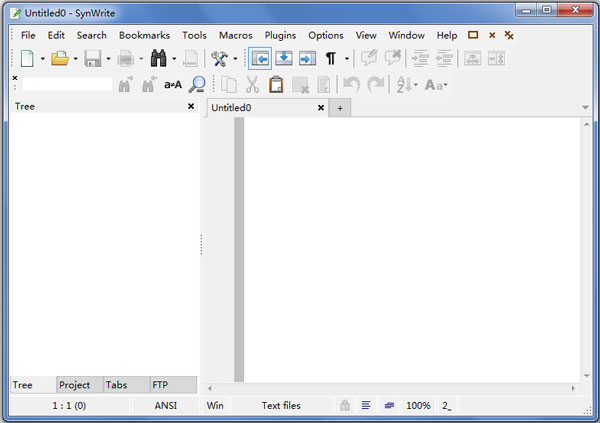Click the Print icon
This screenshot has width=600, height=423.
coord(126,59)
